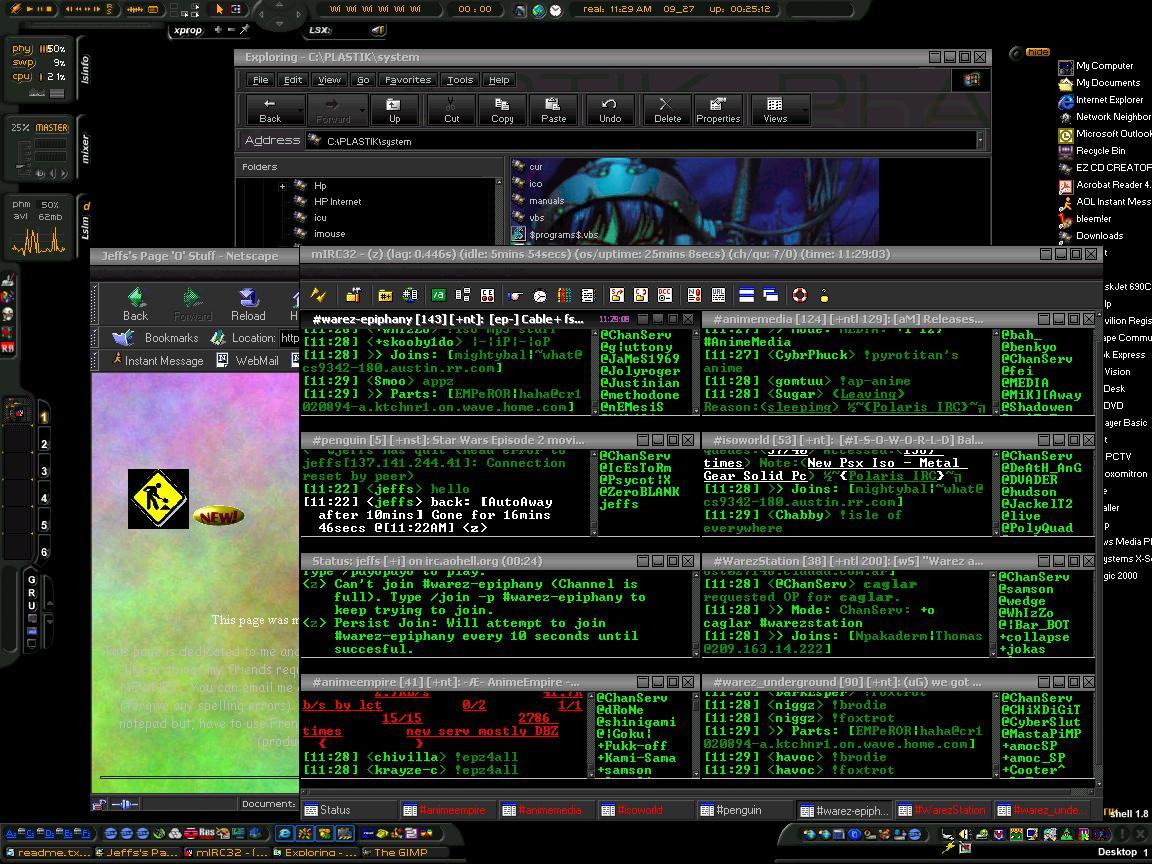Open the Explorer Address bar dropdown
The height and width of the screenshot is (864, 1152).
[979, 141]
